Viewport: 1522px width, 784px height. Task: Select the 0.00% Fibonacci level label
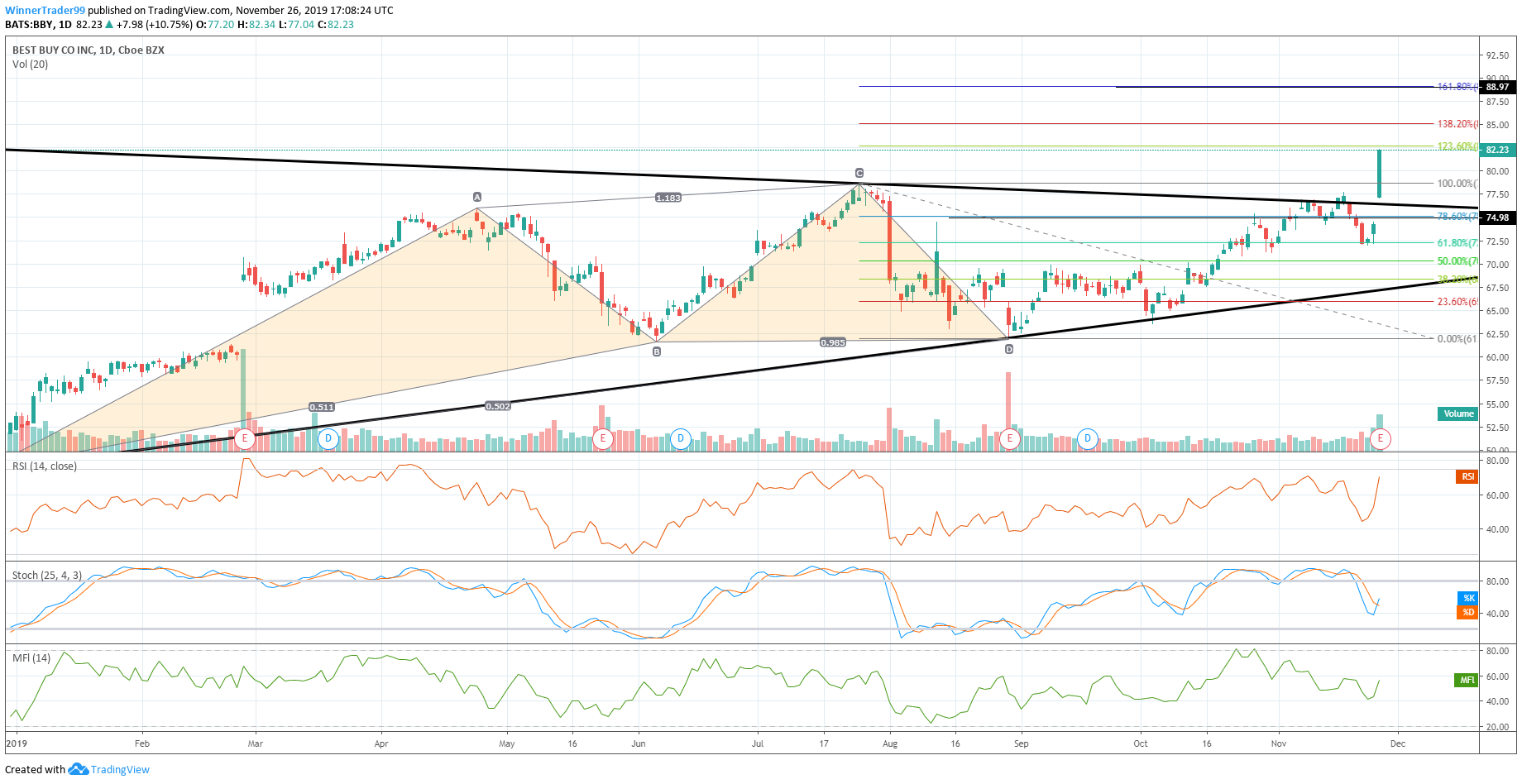pos(1457,339)
